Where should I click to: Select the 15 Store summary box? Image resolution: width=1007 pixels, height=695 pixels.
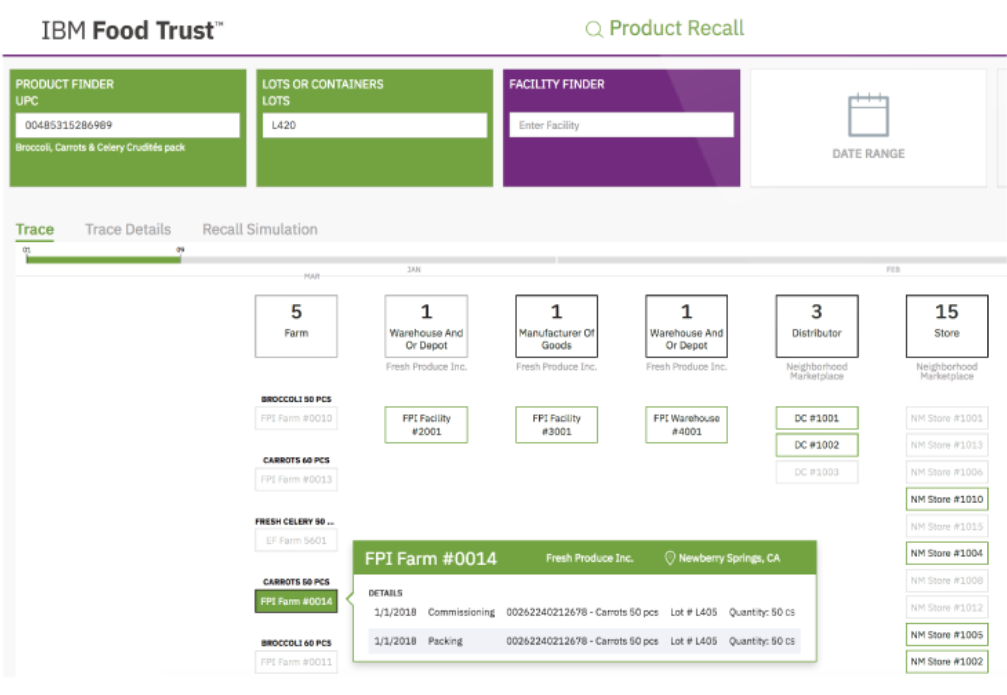(x=946, y=325)
